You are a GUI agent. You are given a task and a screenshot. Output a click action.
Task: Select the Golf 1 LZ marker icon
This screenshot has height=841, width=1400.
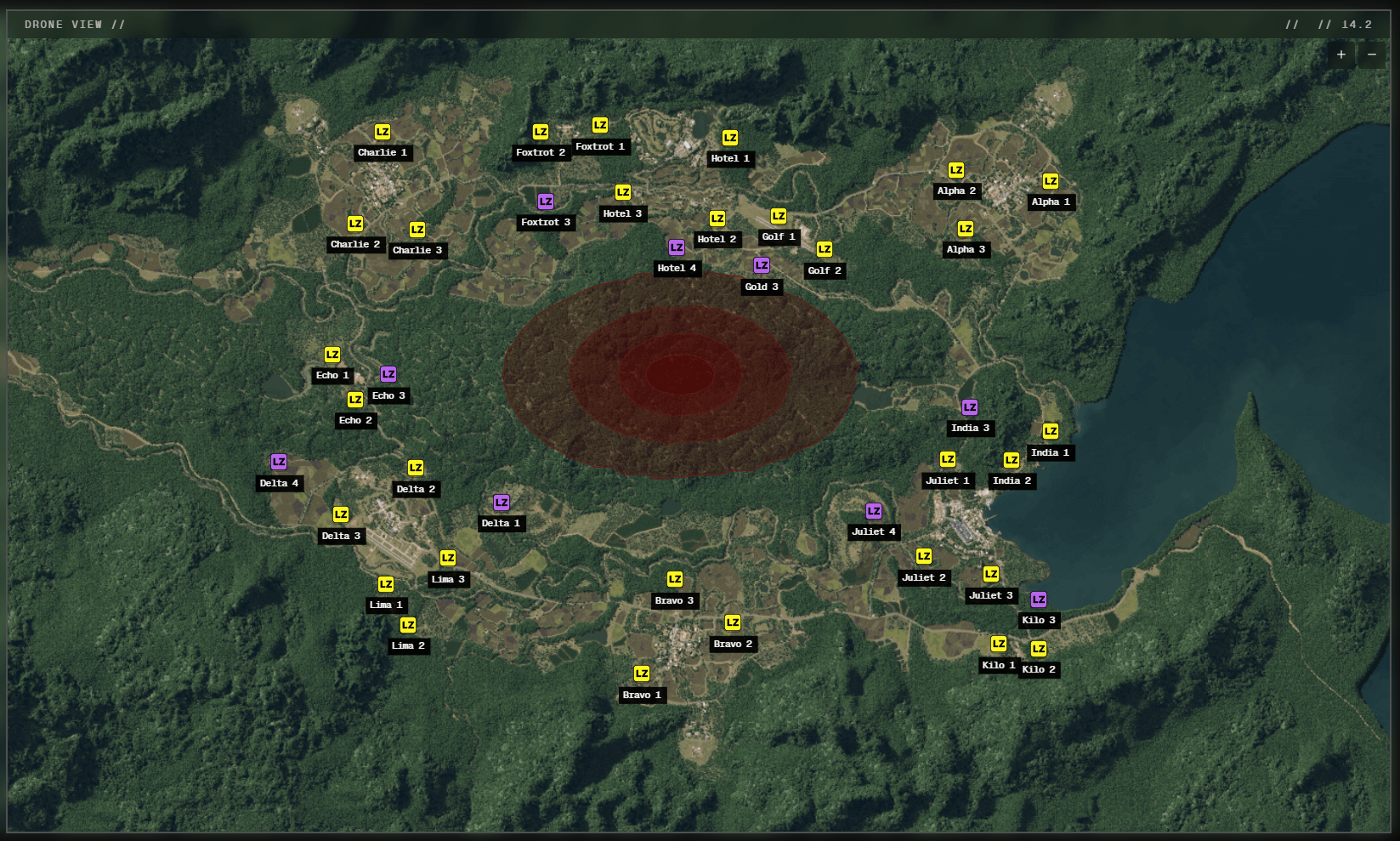point(779,216)
